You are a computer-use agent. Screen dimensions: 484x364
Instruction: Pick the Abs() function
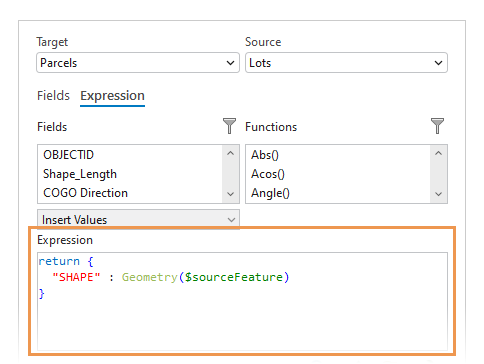(x=338, y=155)
